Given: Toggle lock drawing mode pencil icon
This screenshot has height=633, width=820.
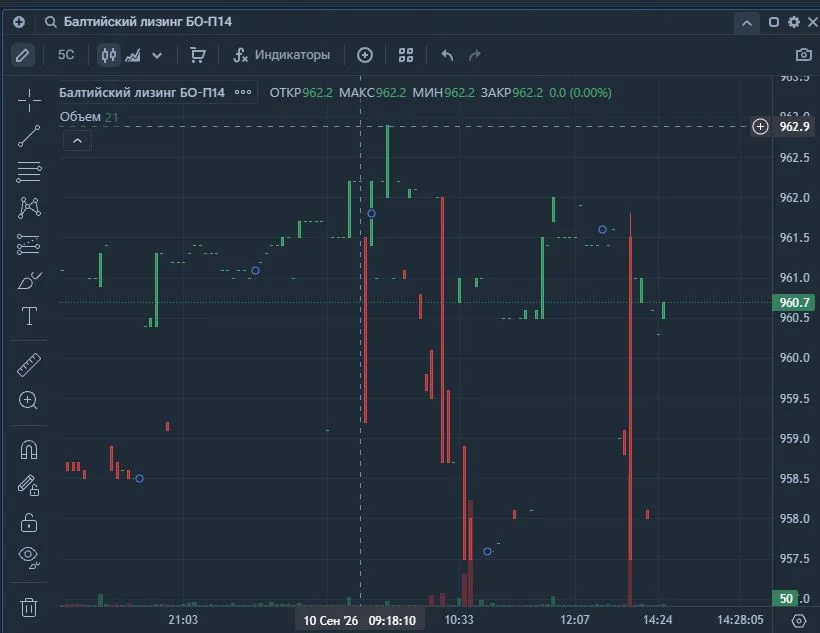Looking at the screenshot, I should (29, 485).
